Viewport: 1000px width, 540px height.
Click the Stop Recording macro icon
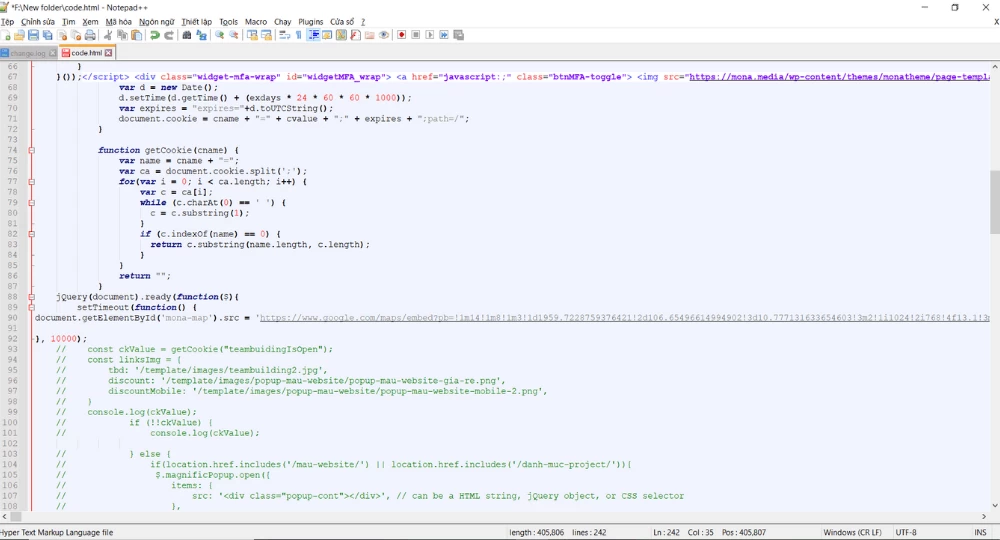(x=415, y=35)
